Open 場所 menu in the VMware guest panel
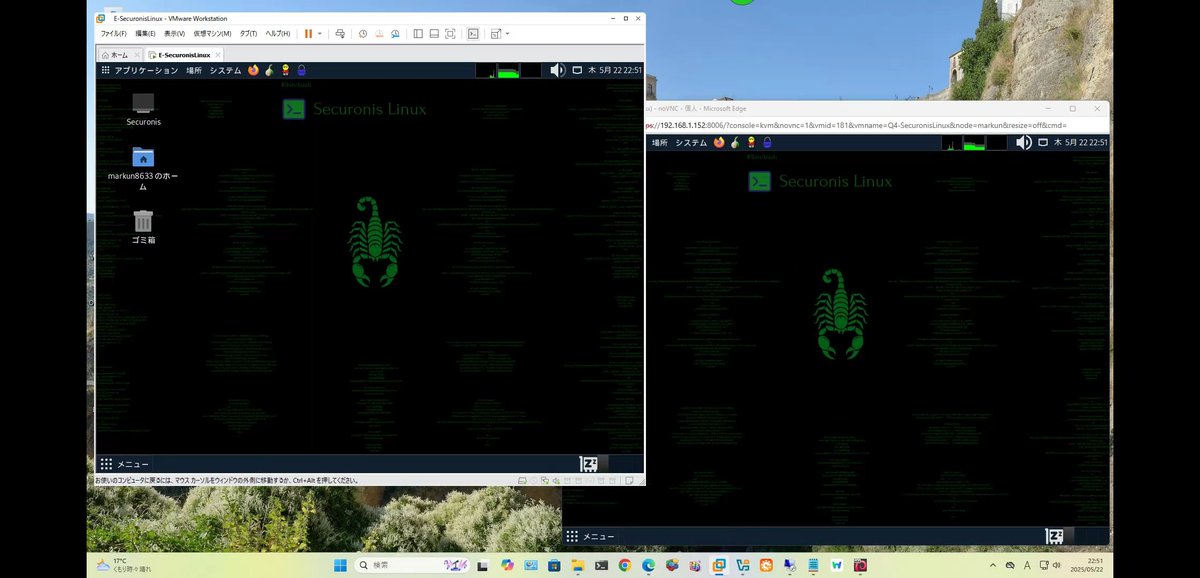This screenshot has width=1200, height=578. point(194,70)
